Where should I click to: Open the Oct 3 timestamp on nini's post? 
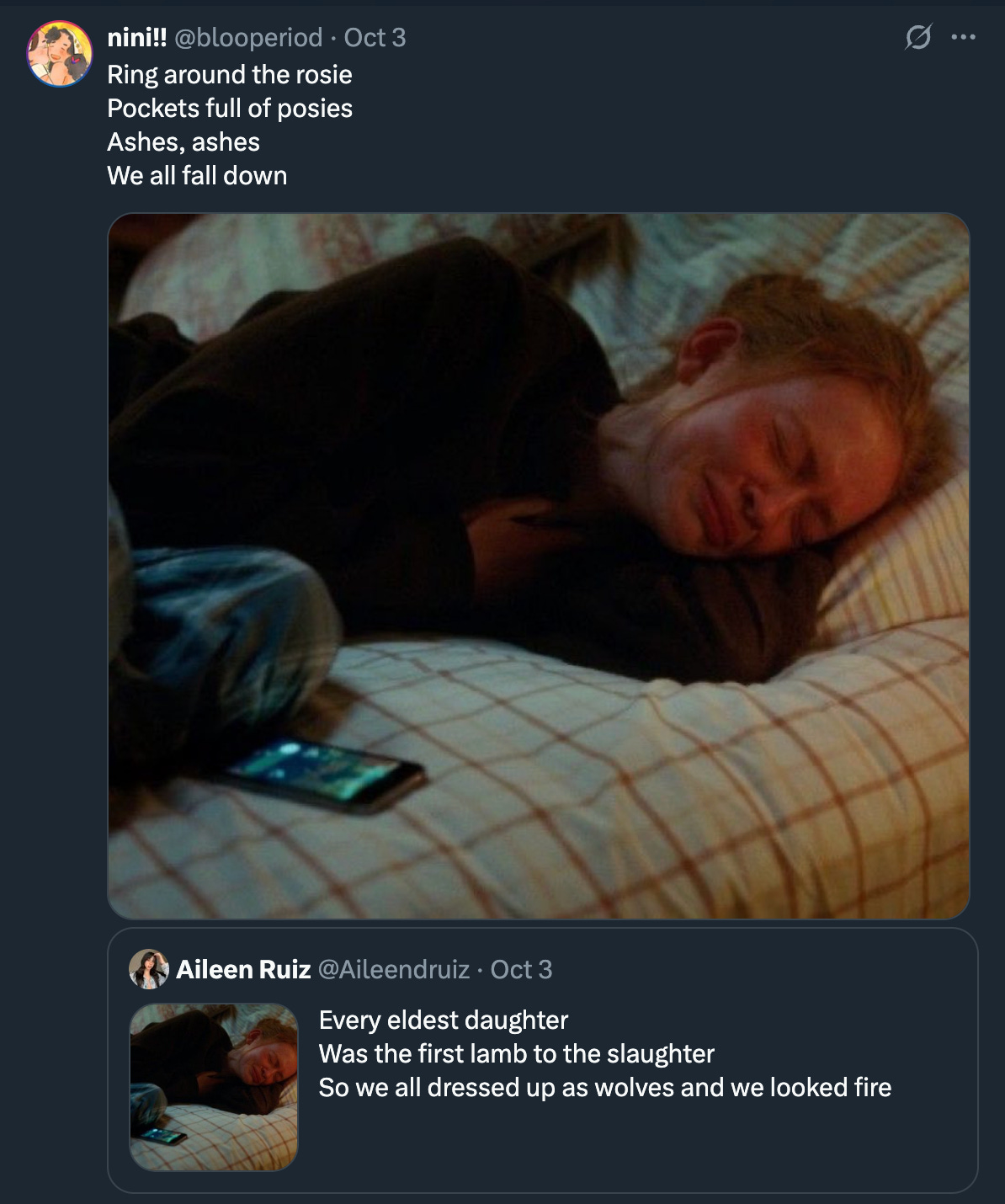(x=375, y=37)
